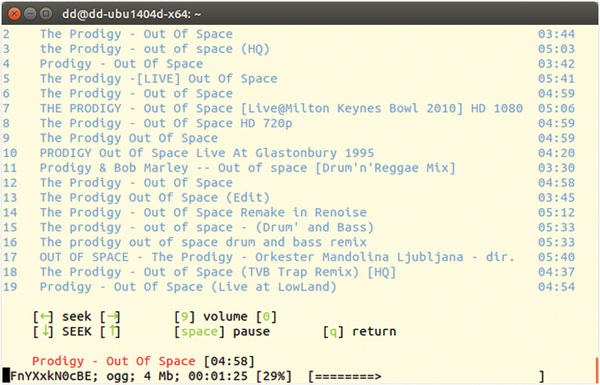Screen dimensions: 600x385
Task: Click the left arrow seek key hint
Action: pos(43,317)
